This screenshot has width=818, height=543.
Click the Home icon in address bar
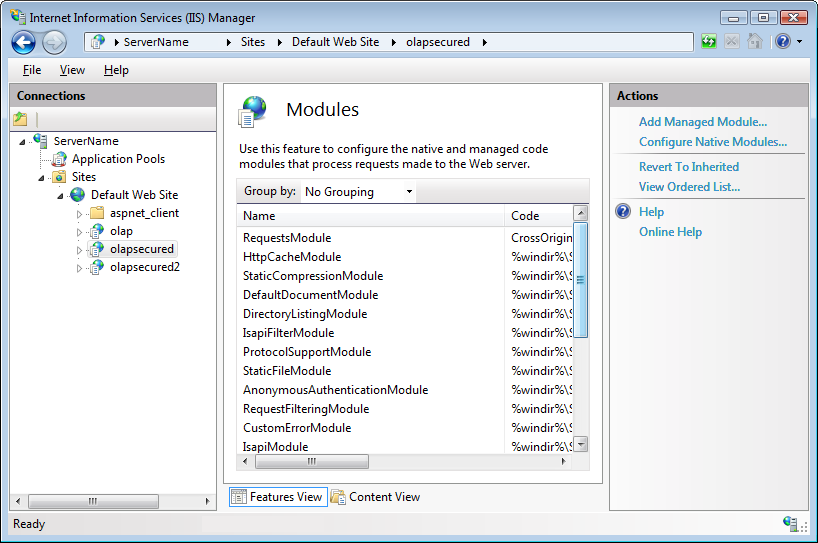[755, 42]
